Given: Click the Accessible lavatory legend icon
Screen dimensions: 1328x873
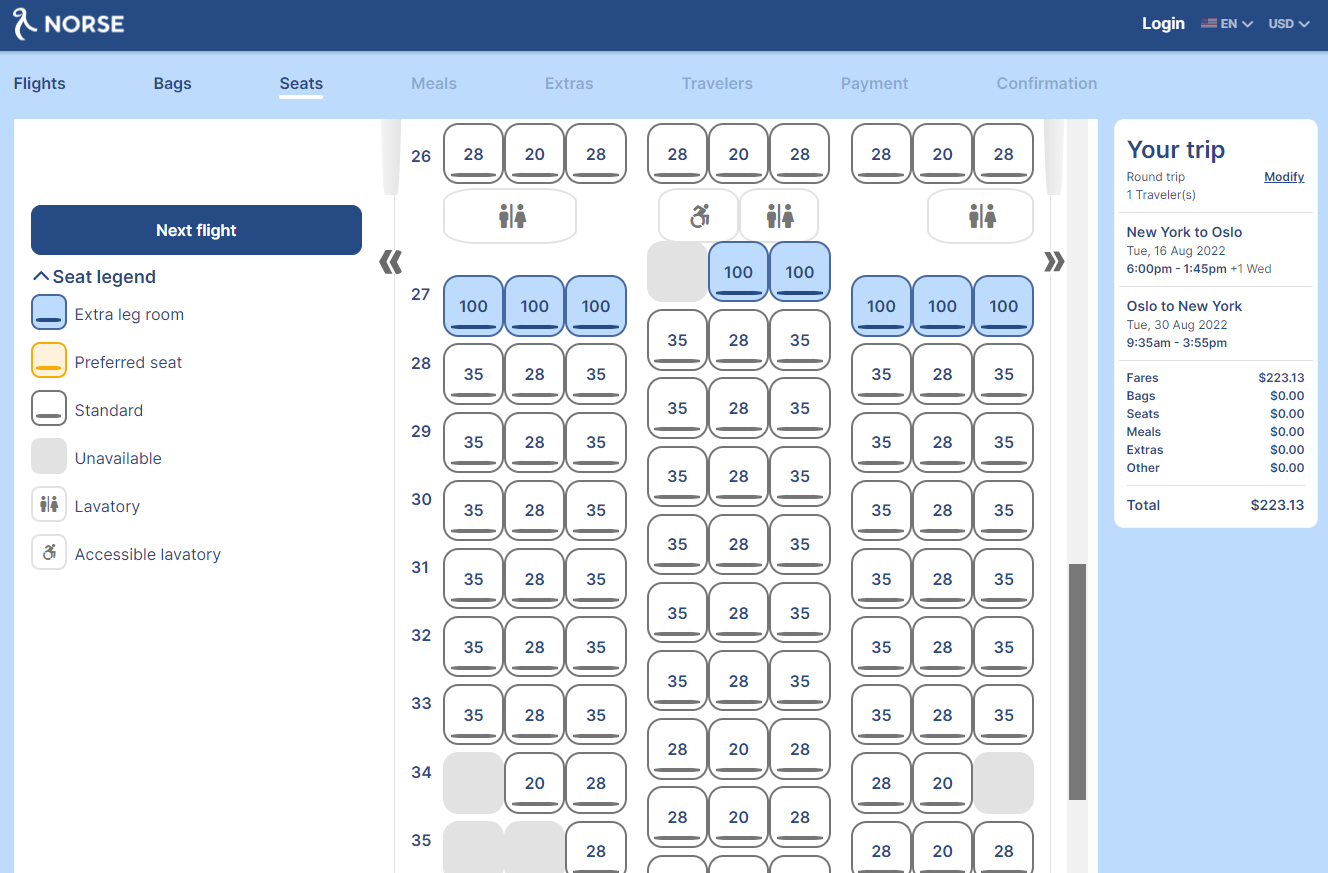Looking at the screenshot, I should point(49,553).
